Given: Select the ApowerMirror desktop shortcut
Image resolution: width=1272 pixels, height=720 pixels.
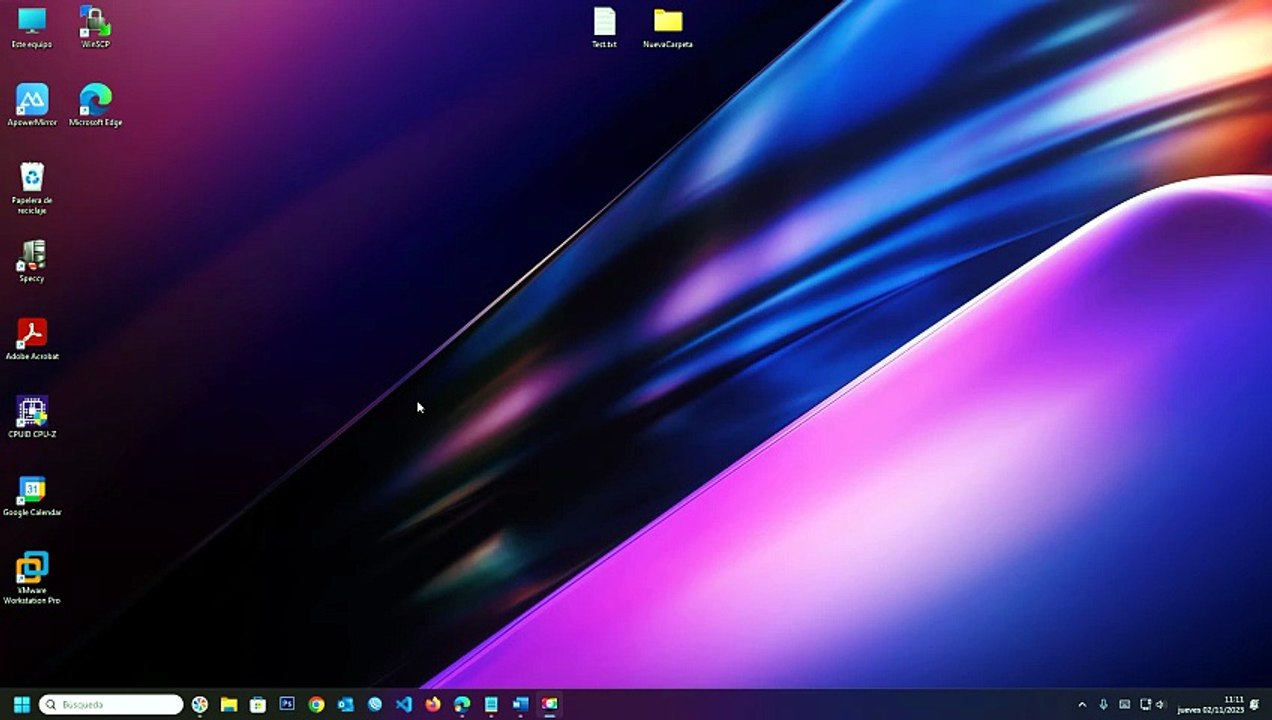Looking at the screenshot, I should (32, 105).
